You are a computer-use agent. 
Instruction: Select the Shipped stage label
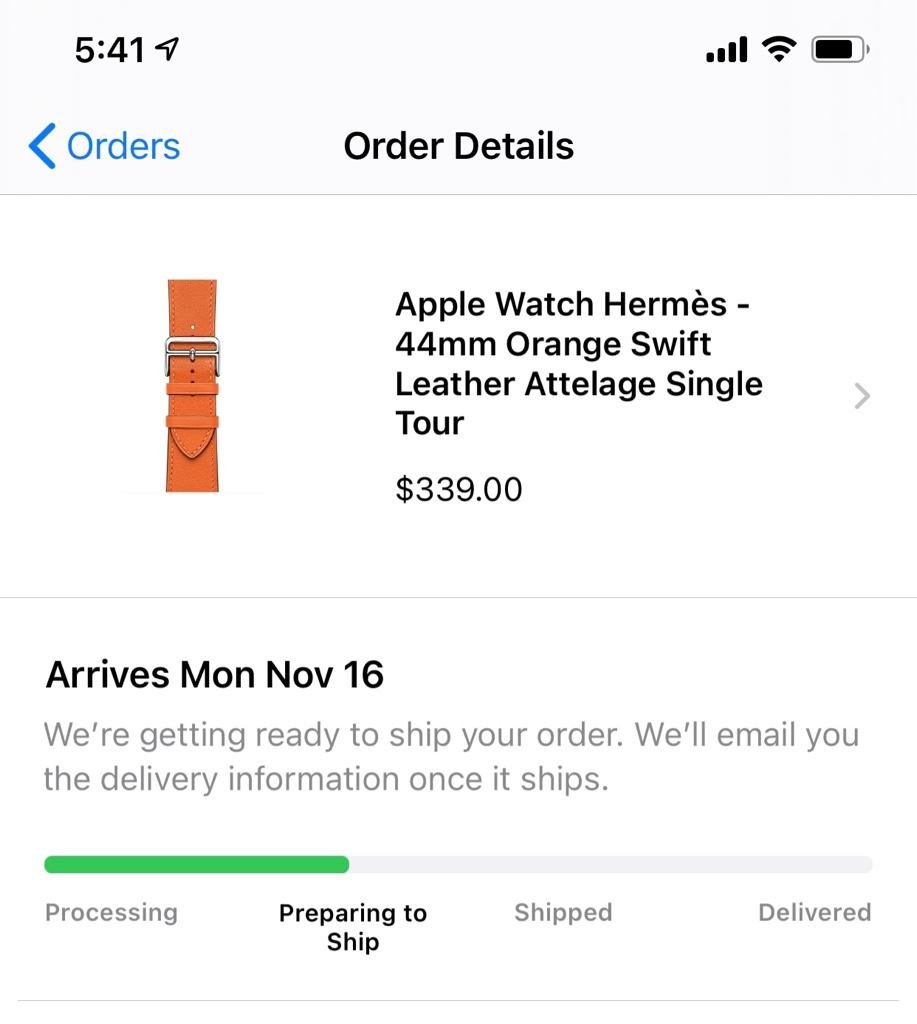click(563, 912)
